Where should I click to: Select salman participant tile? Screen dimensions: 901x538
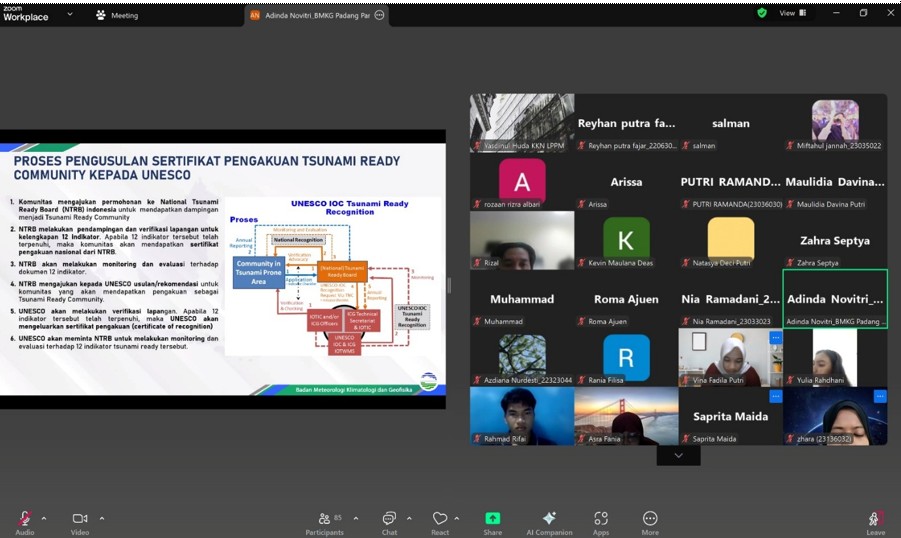pyautogui.click(x=731, y=123)
